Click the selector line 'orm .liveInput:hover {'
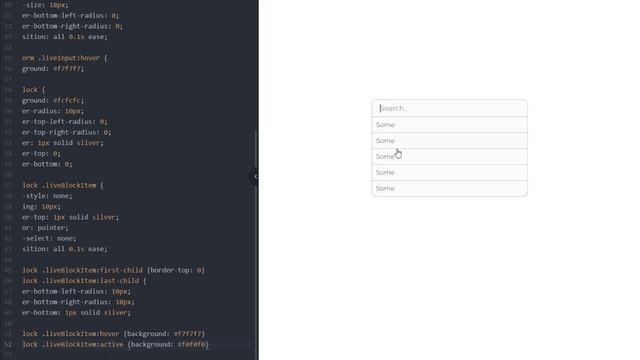The height and width of the screenshot is (360, 640). [64, 58]
